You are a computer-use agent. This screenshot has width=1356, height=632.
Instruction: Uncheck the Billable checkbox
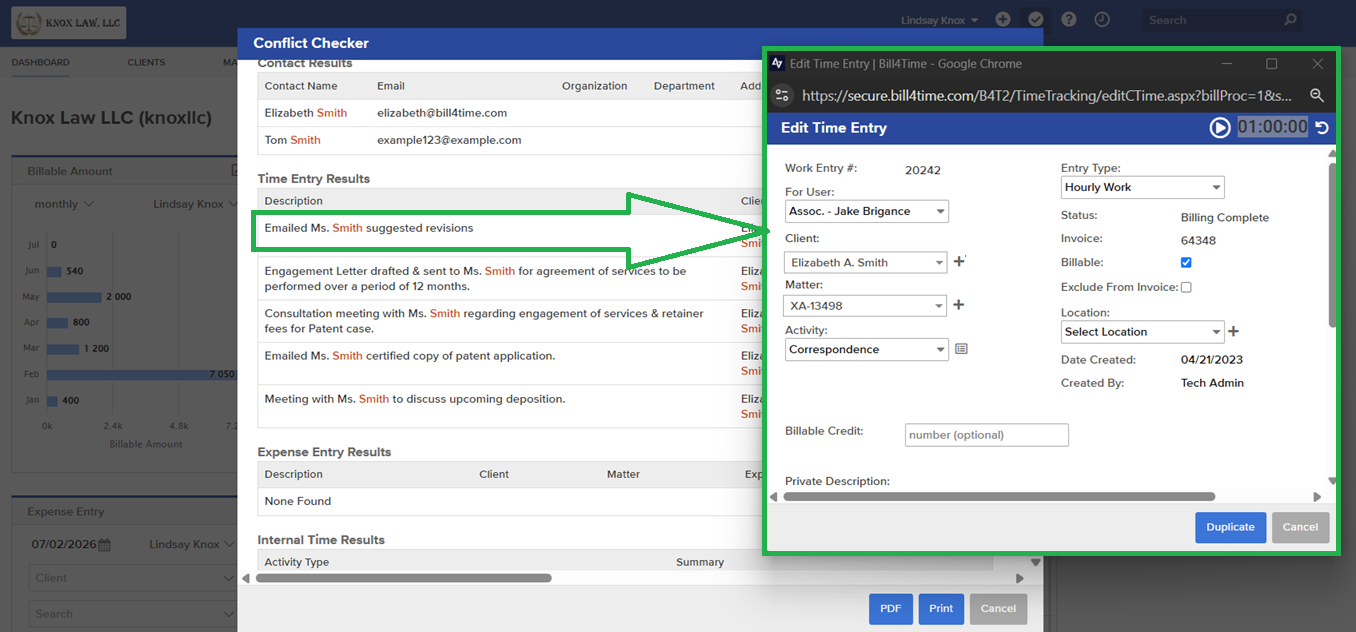pos(1186,263)
